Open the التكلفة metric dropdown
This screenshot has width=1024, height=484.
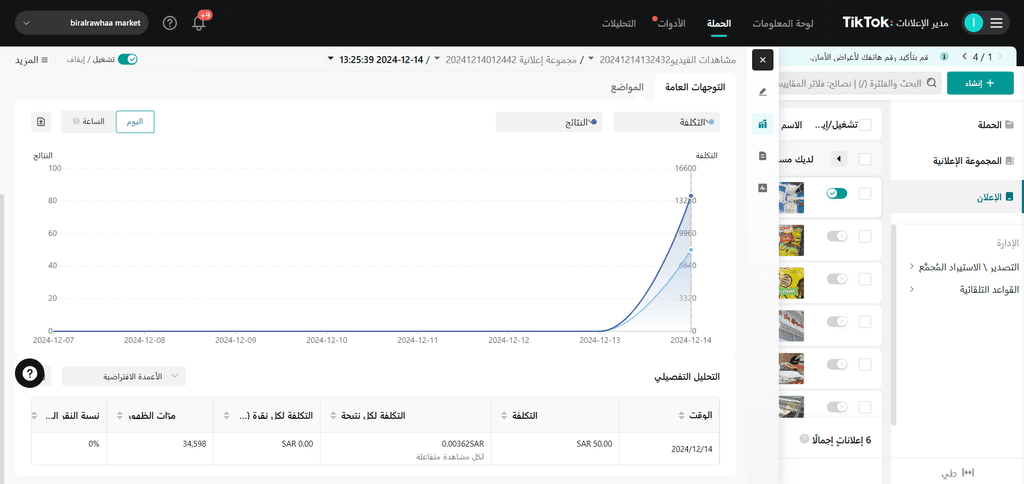coord(666,121)
